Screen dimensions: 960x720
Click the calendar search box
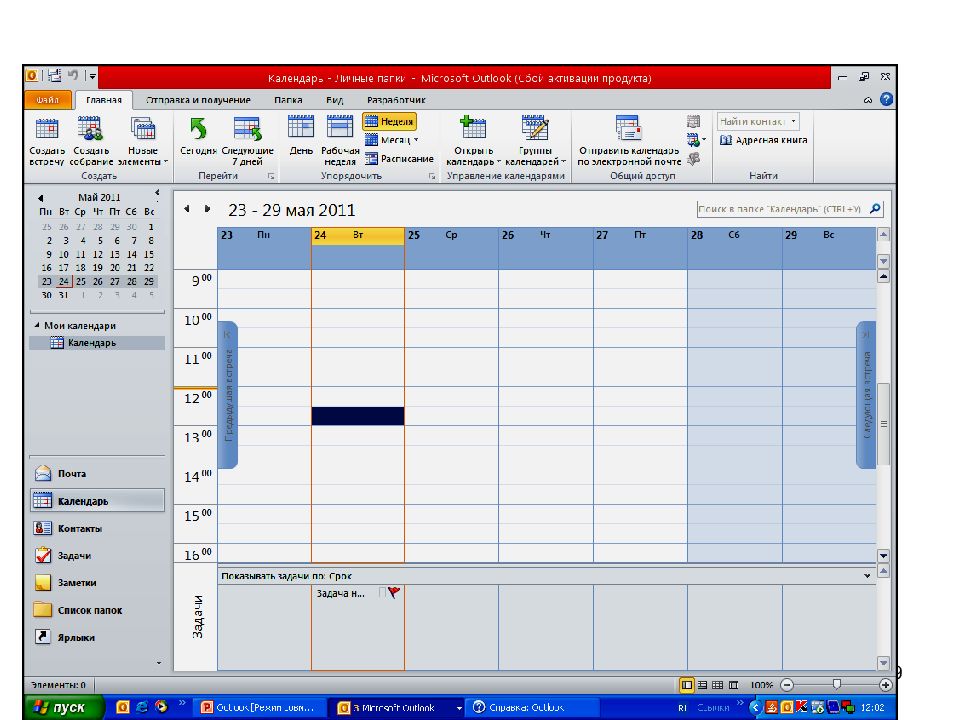782,209
